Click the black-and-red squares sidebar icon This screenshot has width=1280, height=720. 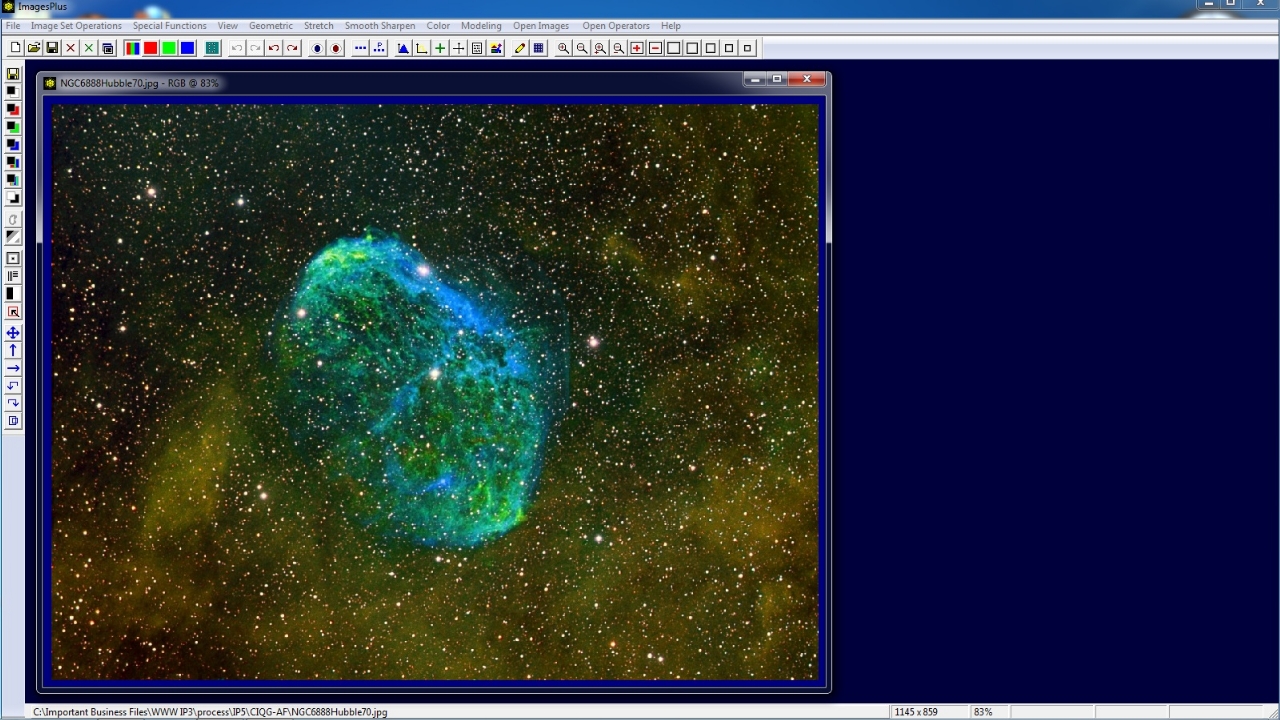(x=13, y=109)
